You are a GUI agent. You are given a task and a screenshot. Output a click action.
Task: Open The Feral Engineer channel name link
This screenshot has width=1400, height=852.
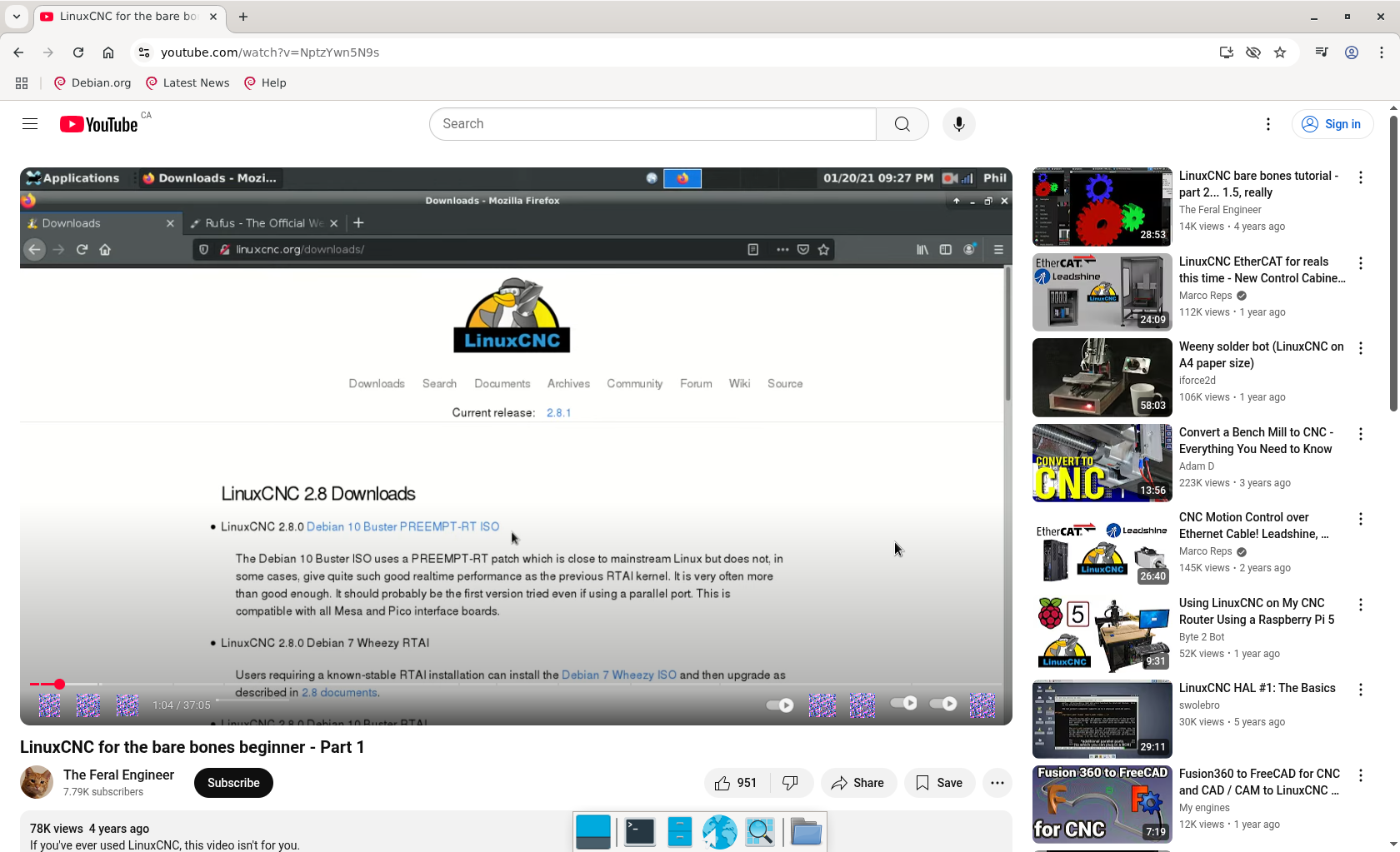118,775
